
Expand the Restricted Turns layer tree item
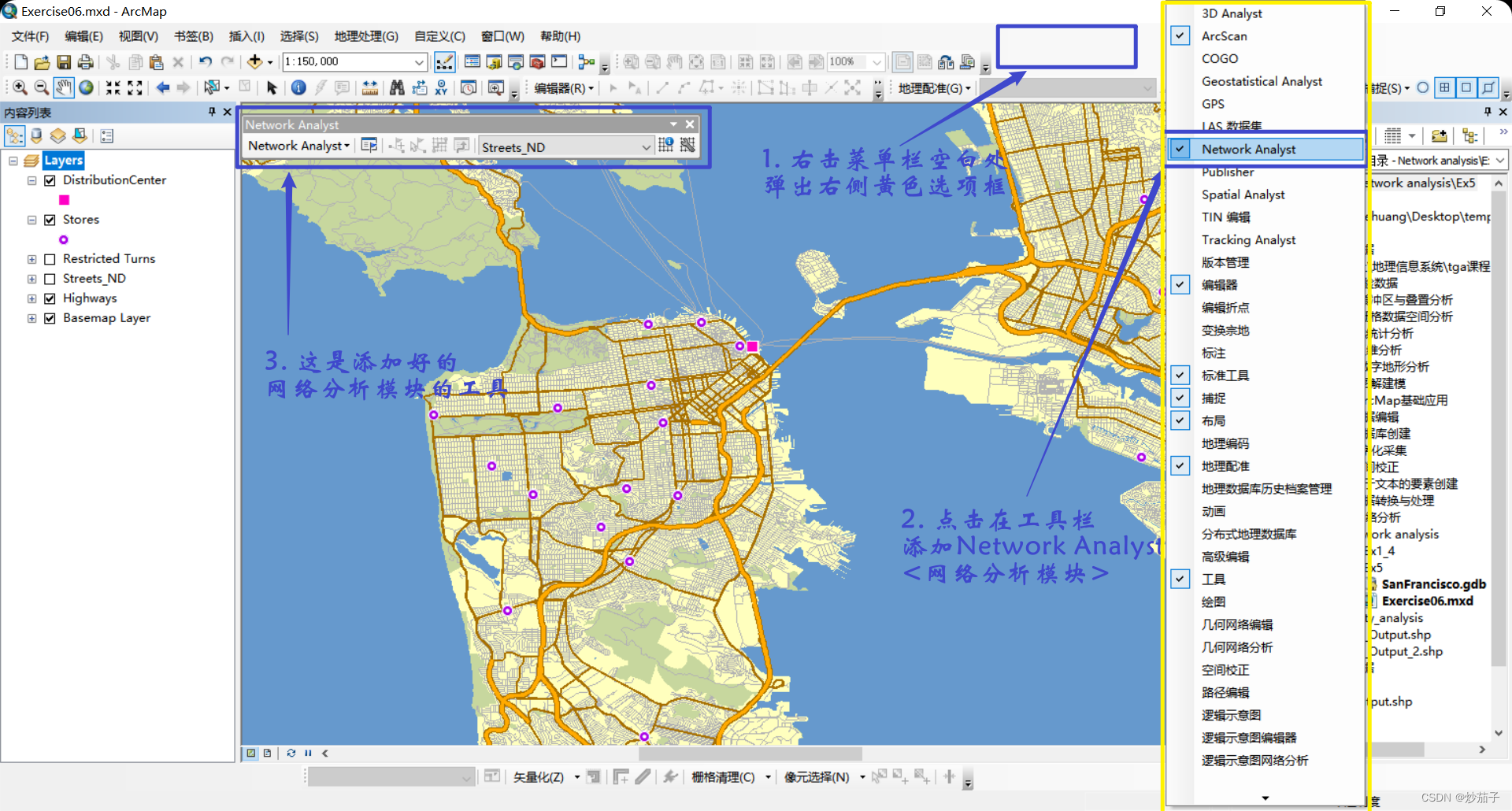[x=31, y=259]
